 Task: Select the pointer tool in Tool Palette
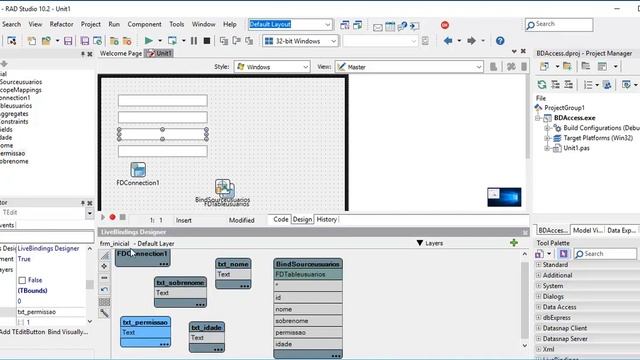563,254
